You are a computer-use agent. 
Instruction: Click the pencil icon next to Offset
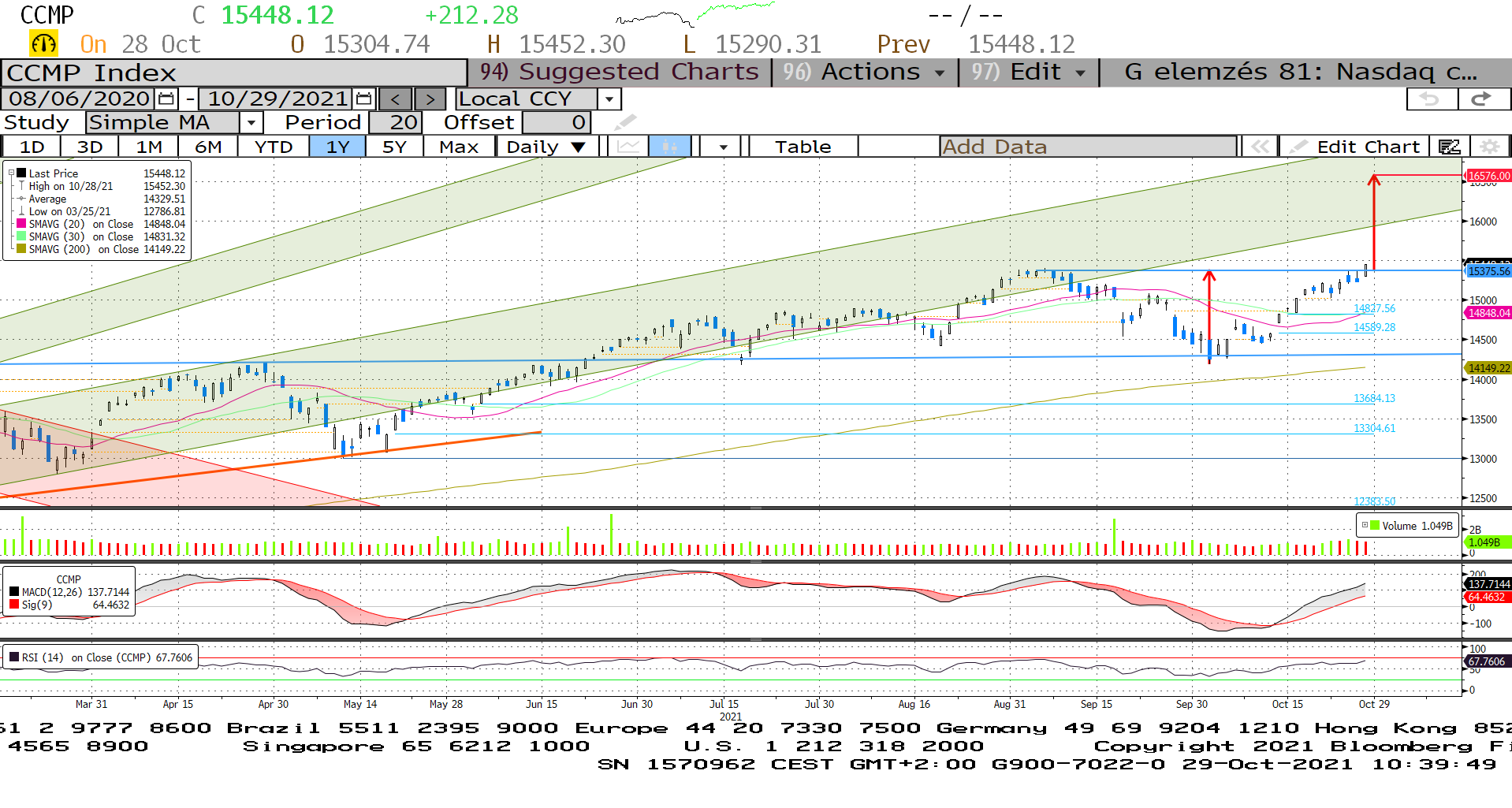point(624,122)
